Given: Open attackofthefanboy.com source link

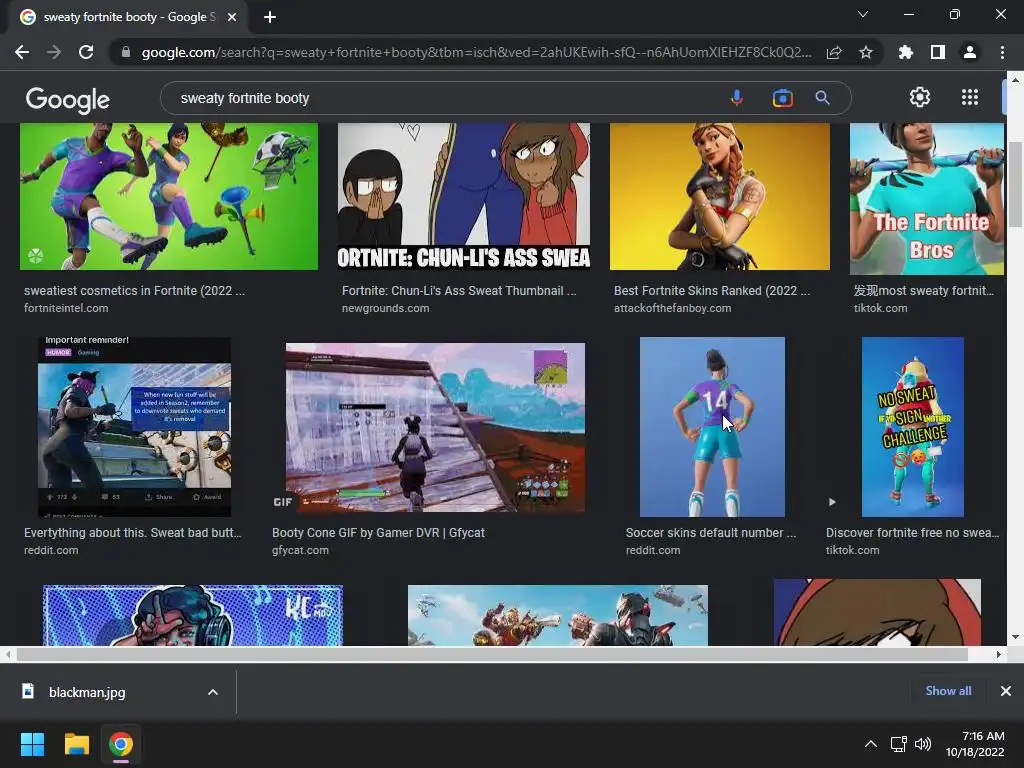Looking at the screenshot, I should pyautogui.click(x=672, y=308).
